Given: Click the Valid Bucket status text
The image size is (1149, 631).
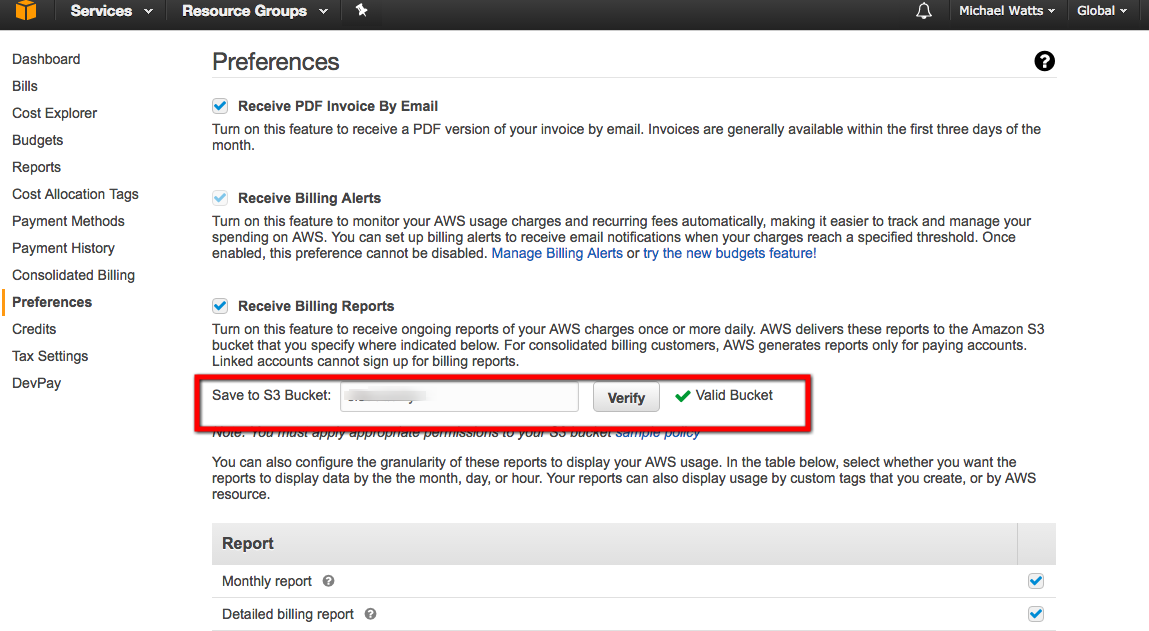Looking at the screenshot, I should click(734, 396).
